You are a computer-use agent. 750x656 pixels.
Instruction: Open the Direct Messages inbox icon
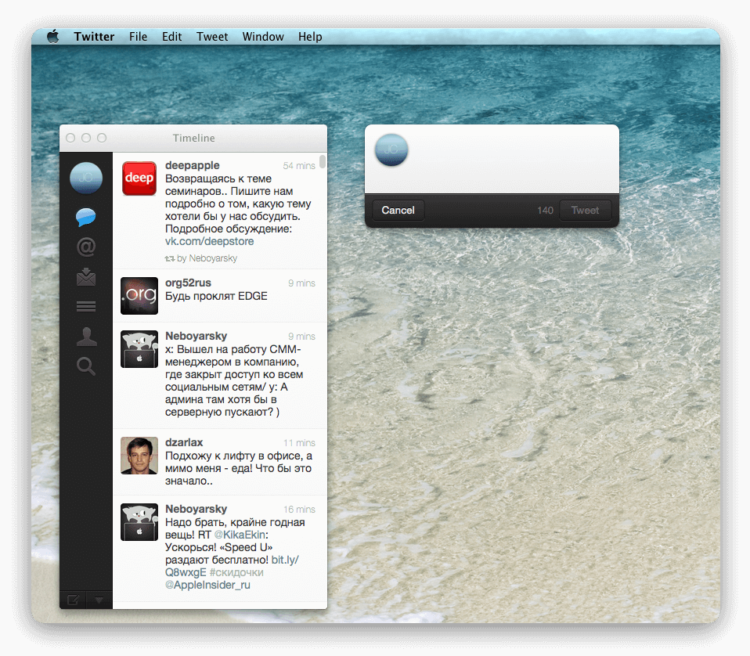click(86, 277)
